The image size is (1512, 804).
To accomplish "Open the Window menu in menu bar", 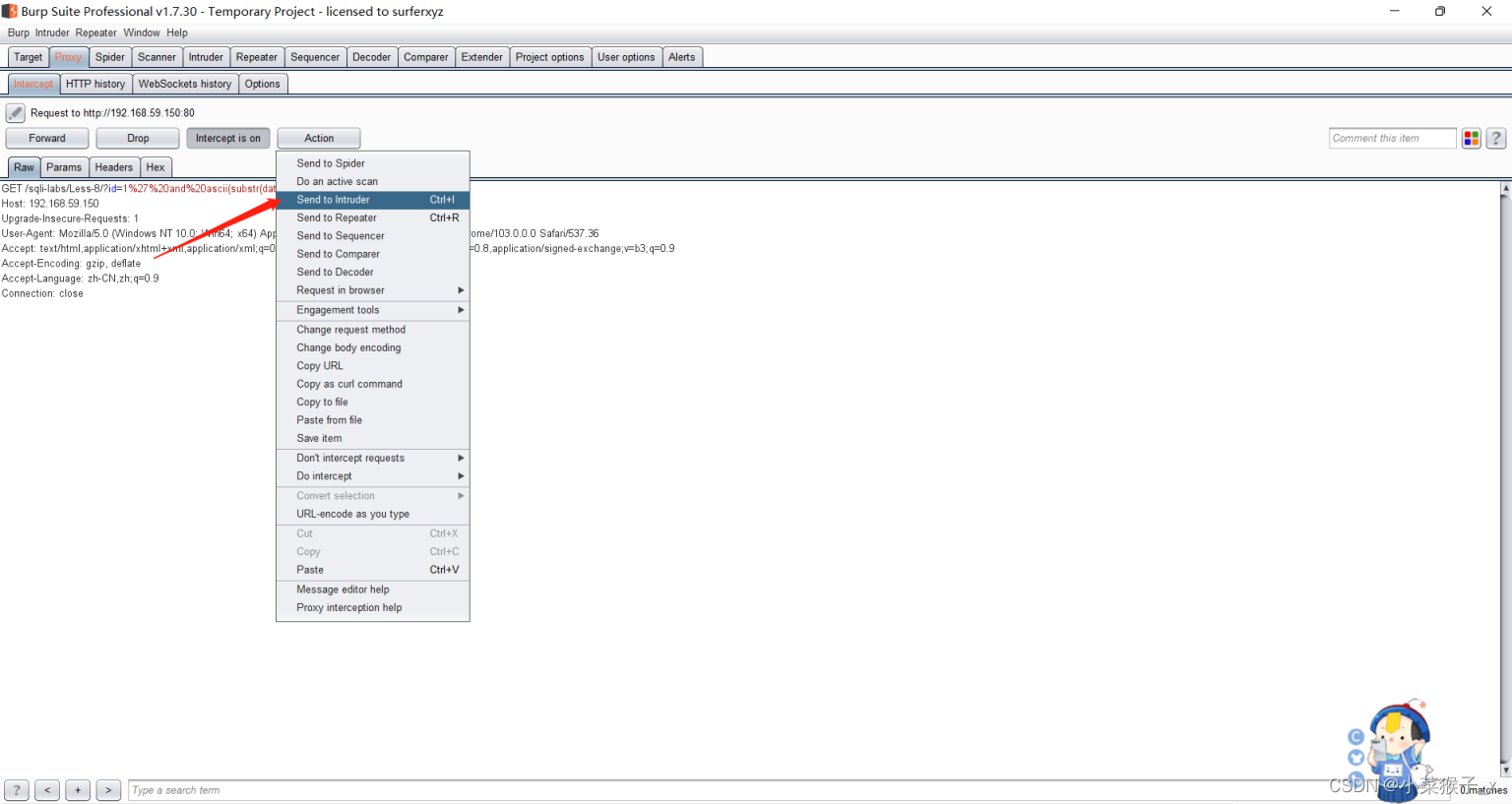I will tap(142, 32).
